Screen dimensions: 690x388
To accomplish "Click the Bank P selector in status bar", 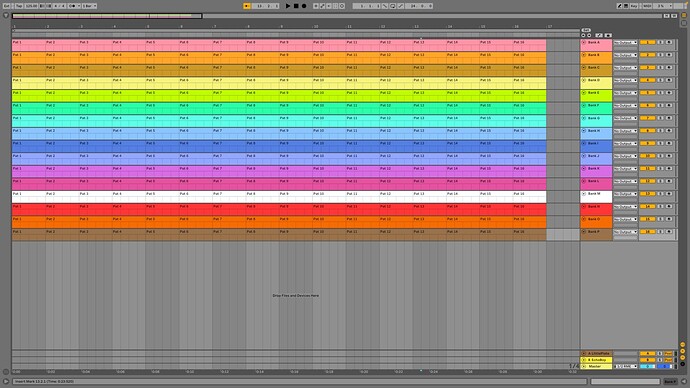I will 670,381.
